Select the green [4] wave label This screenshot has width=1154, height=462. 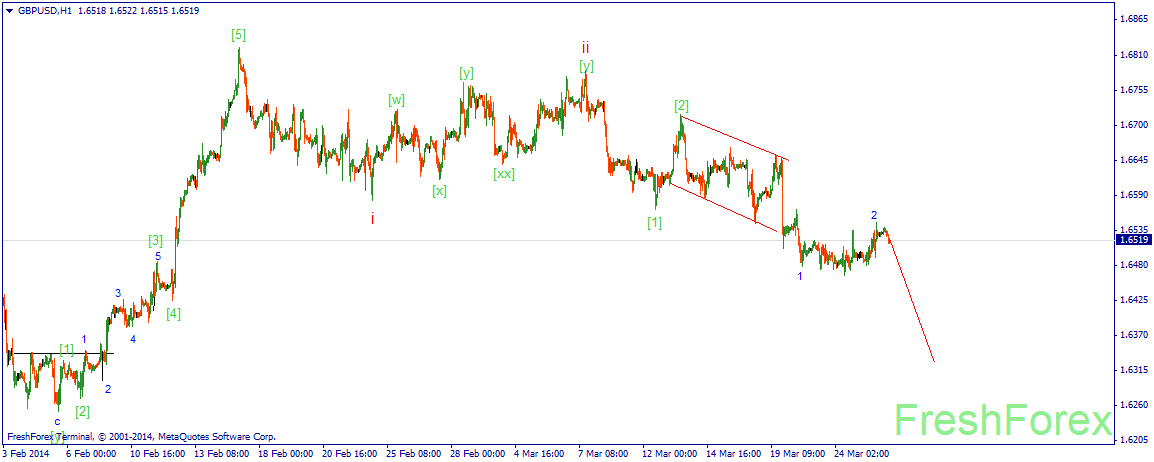pyautogui.click(x=173, y=313)
